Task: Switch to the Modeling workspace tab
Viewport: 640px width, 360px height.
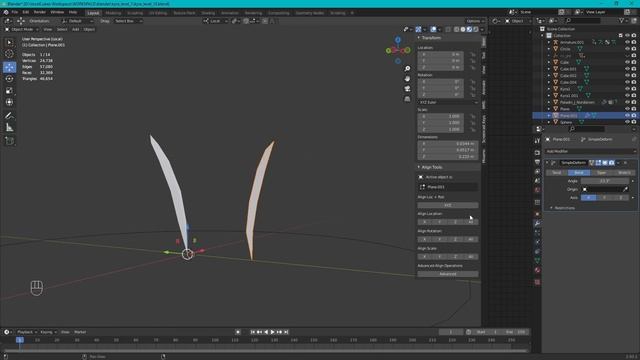Action: [x=113, y=13]
